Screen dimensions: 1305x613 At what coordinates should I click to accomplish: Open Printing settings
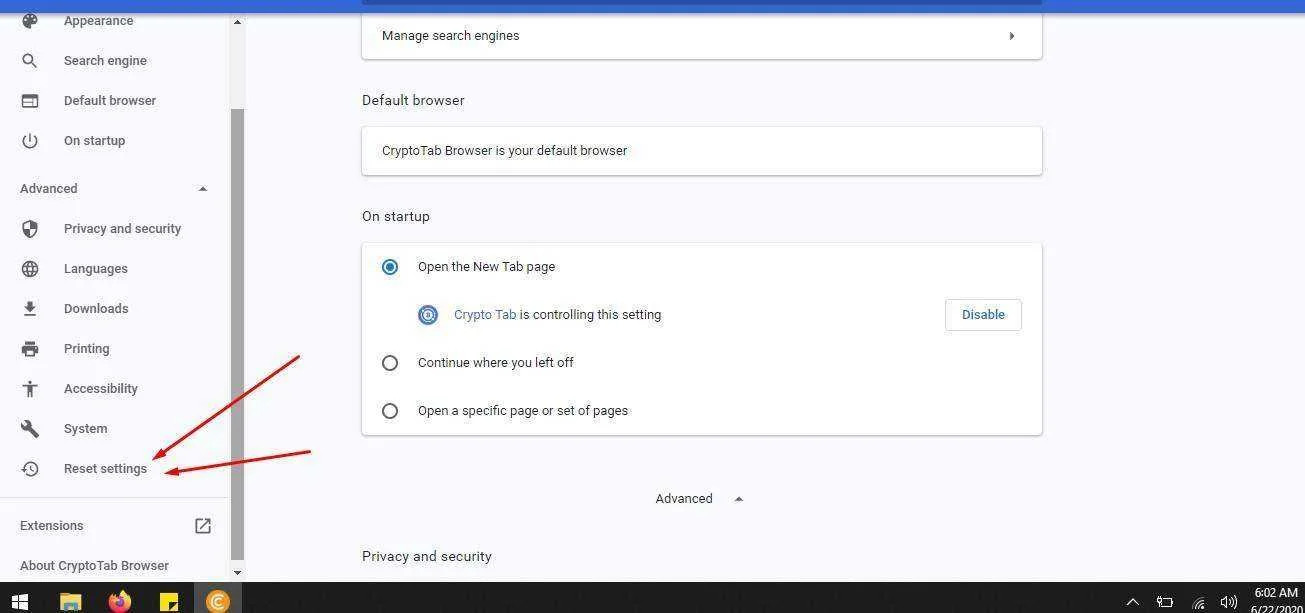click(x=87, y=349)
